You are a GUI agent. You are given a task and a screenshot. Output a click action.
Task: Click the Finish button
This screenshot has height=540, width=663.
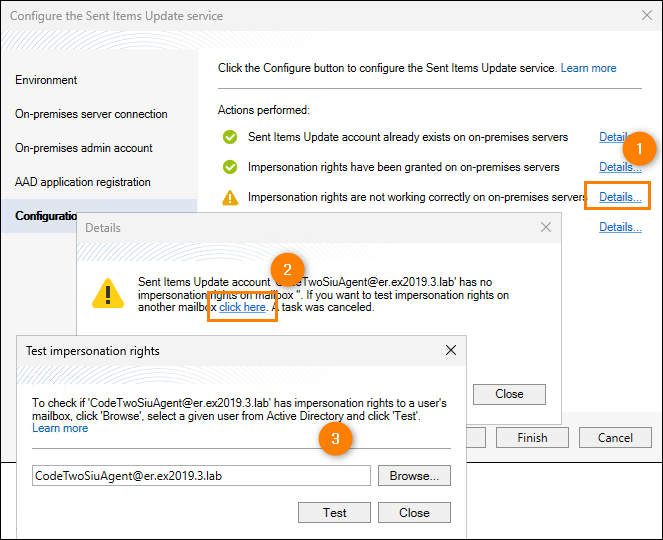coord(532,438)
